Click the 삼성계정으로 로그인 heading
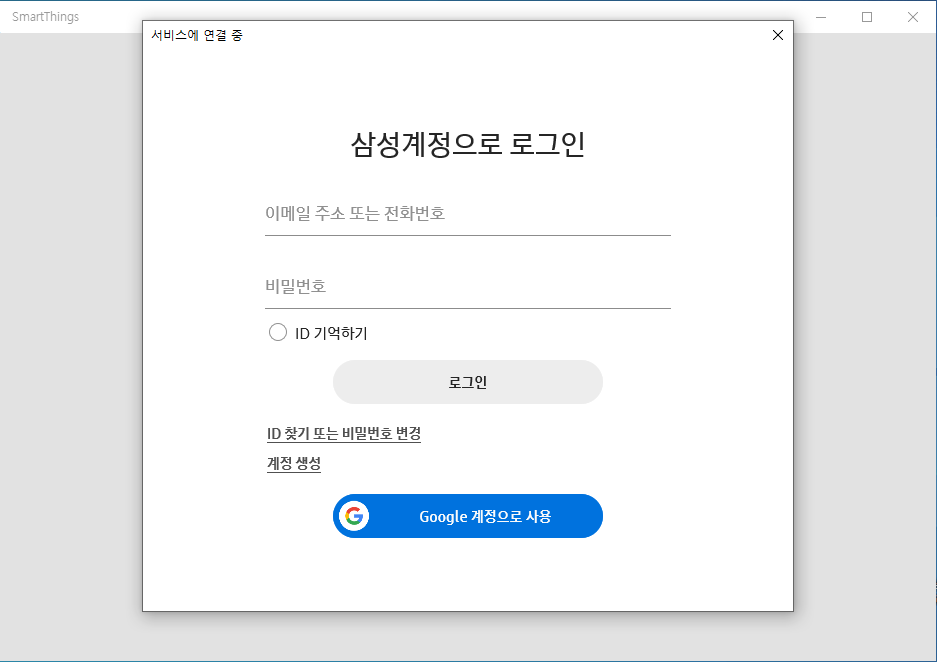This screenshot has height=662, width=937. (x=467, y=144)
